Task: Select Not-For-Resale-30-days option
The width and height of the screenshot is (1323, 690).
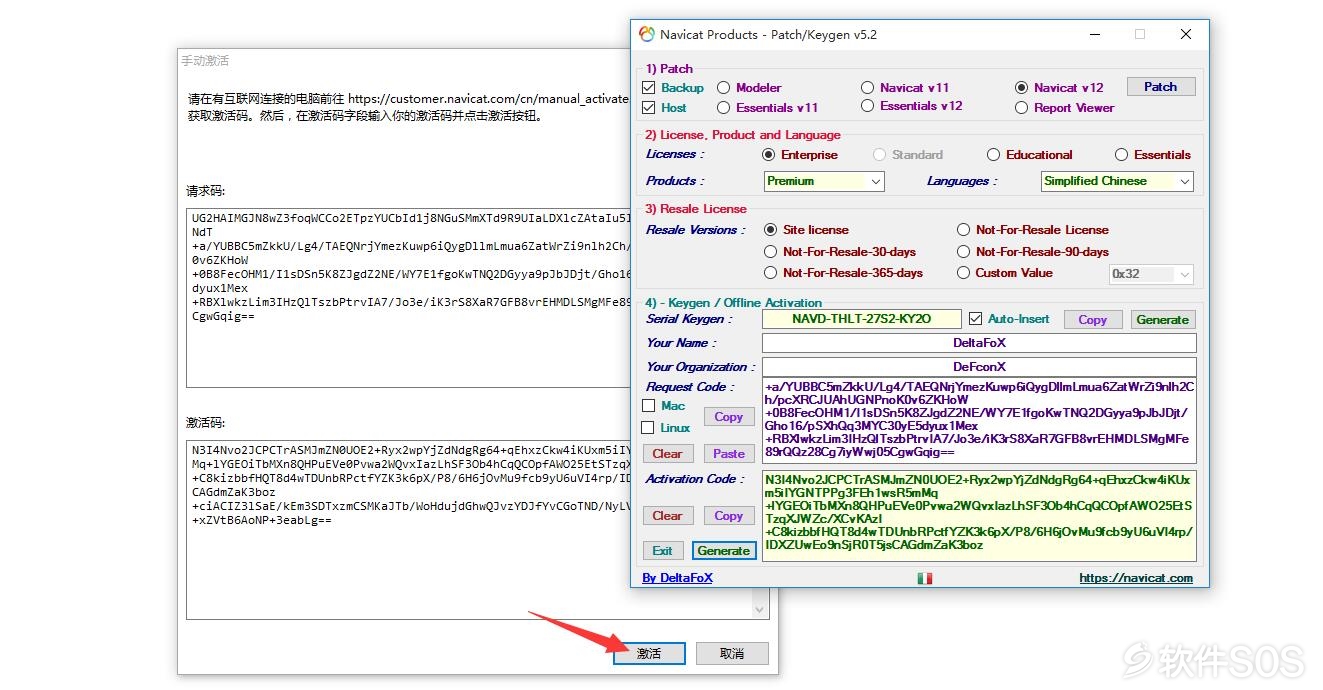Action: (x=770, y=252)
